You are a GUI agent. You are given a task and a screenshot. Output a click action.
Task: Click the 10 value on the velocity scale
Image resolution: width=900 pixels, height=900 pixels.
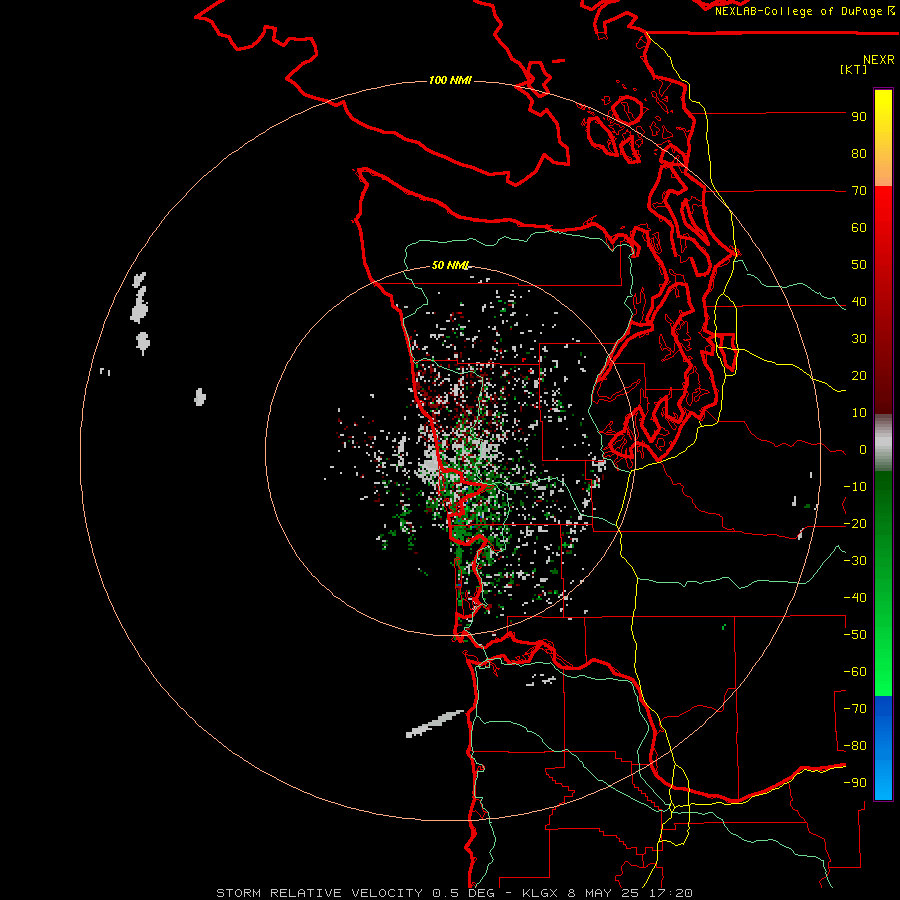[x=859, y=413]
